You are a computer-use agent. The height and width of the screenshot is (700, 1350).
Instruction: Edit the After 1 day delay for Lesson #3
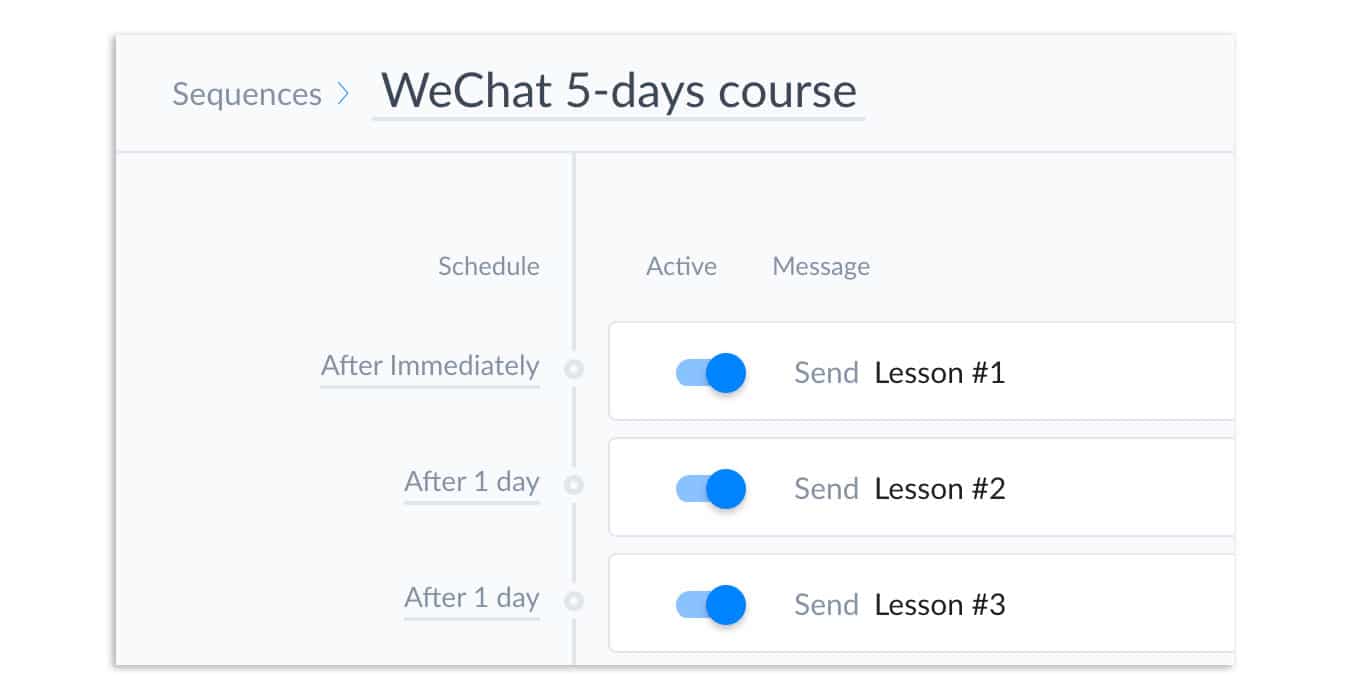tap(472, 599)
